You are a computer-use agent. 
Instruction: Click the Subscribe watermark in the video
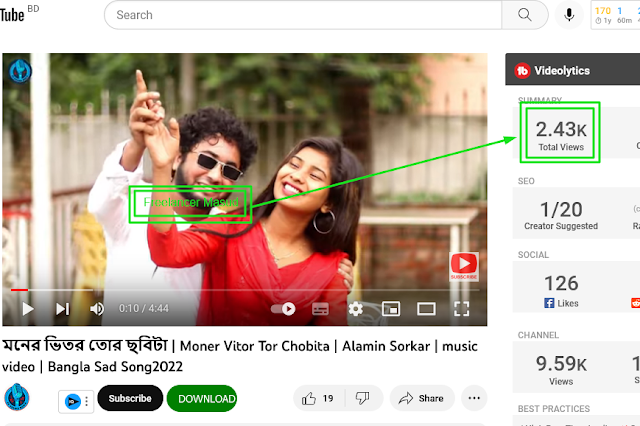pos(464,266)
